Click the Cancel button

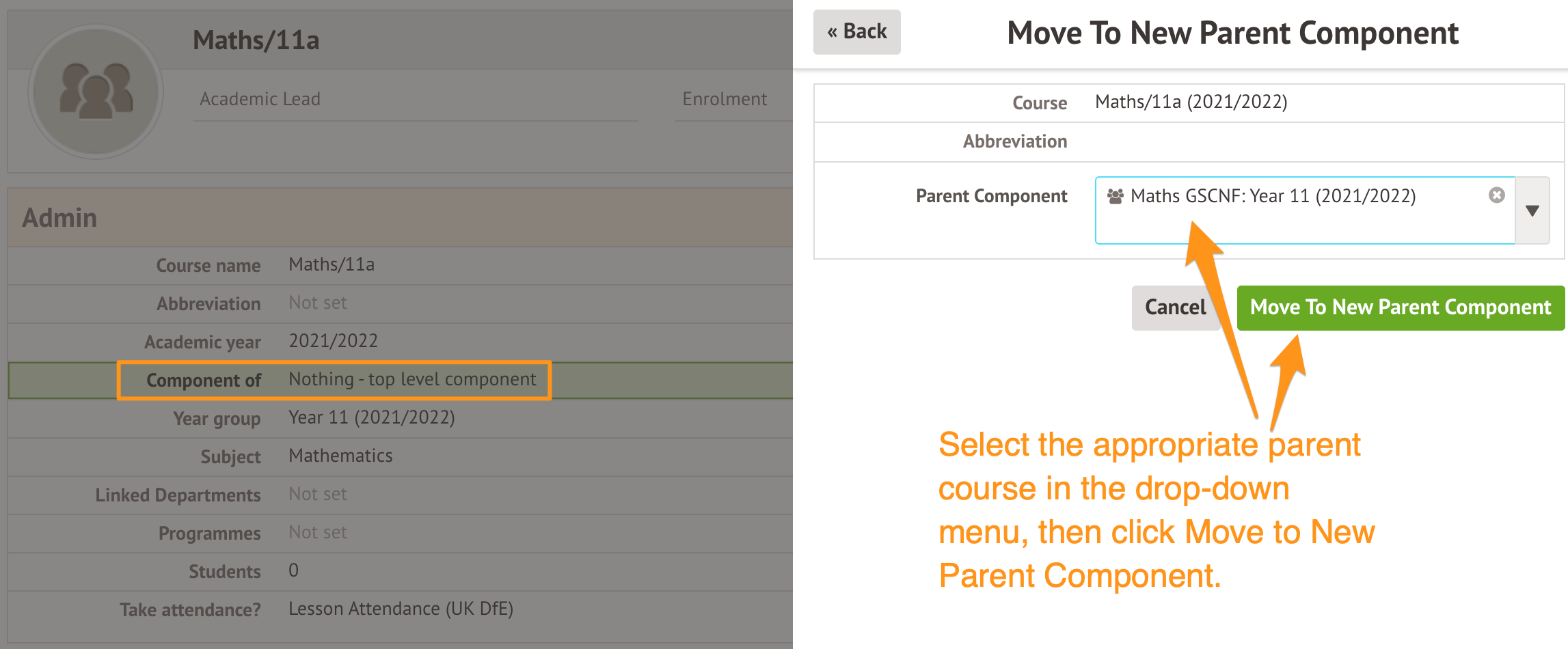(1175, 307)
